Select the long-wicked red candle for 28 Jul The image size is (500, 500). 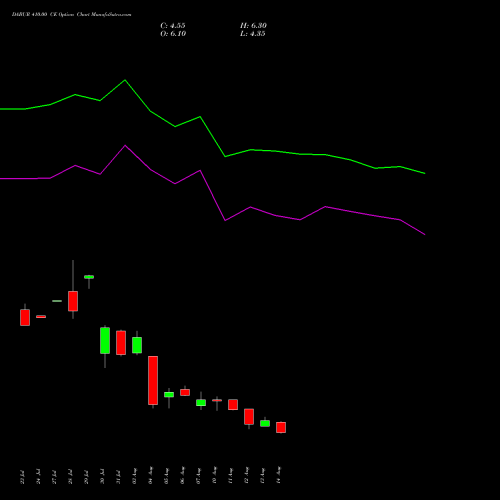point(73,301)
